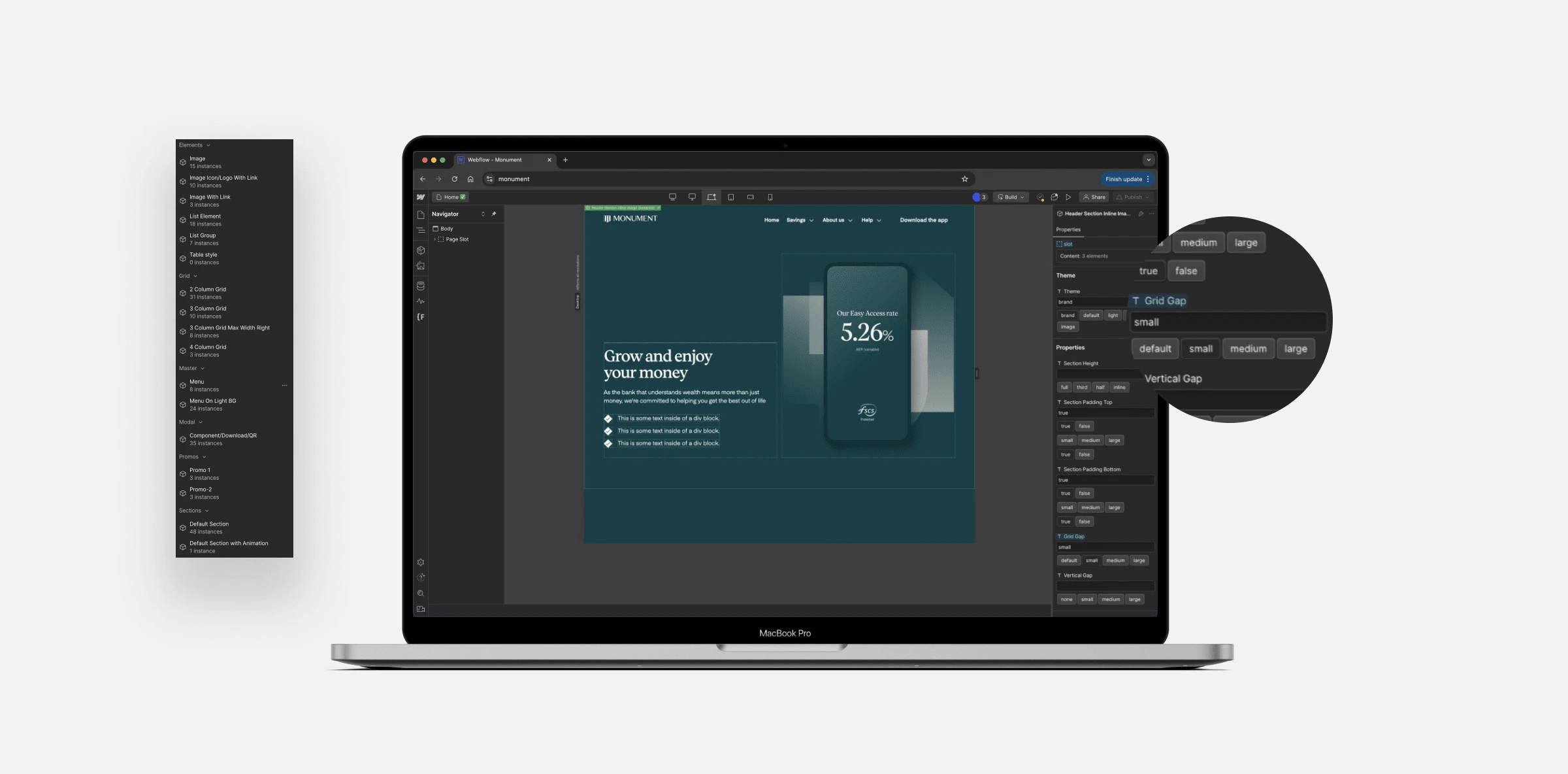Open the Build mode dropdown

pyautogui.click(x=1011, y=197)
